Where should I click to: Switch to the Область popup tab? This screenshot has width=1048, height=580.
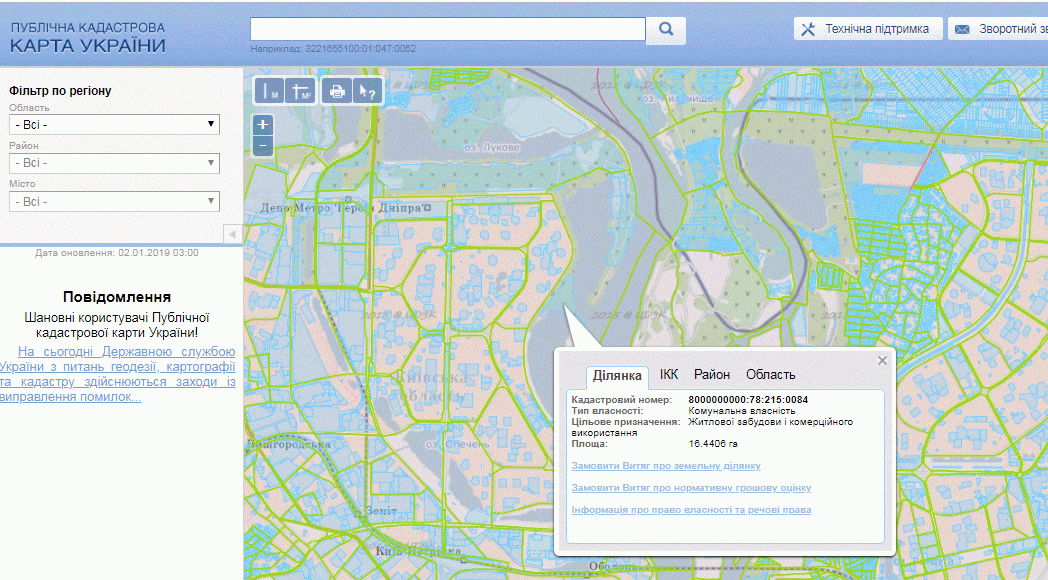[x=770, y=375]
